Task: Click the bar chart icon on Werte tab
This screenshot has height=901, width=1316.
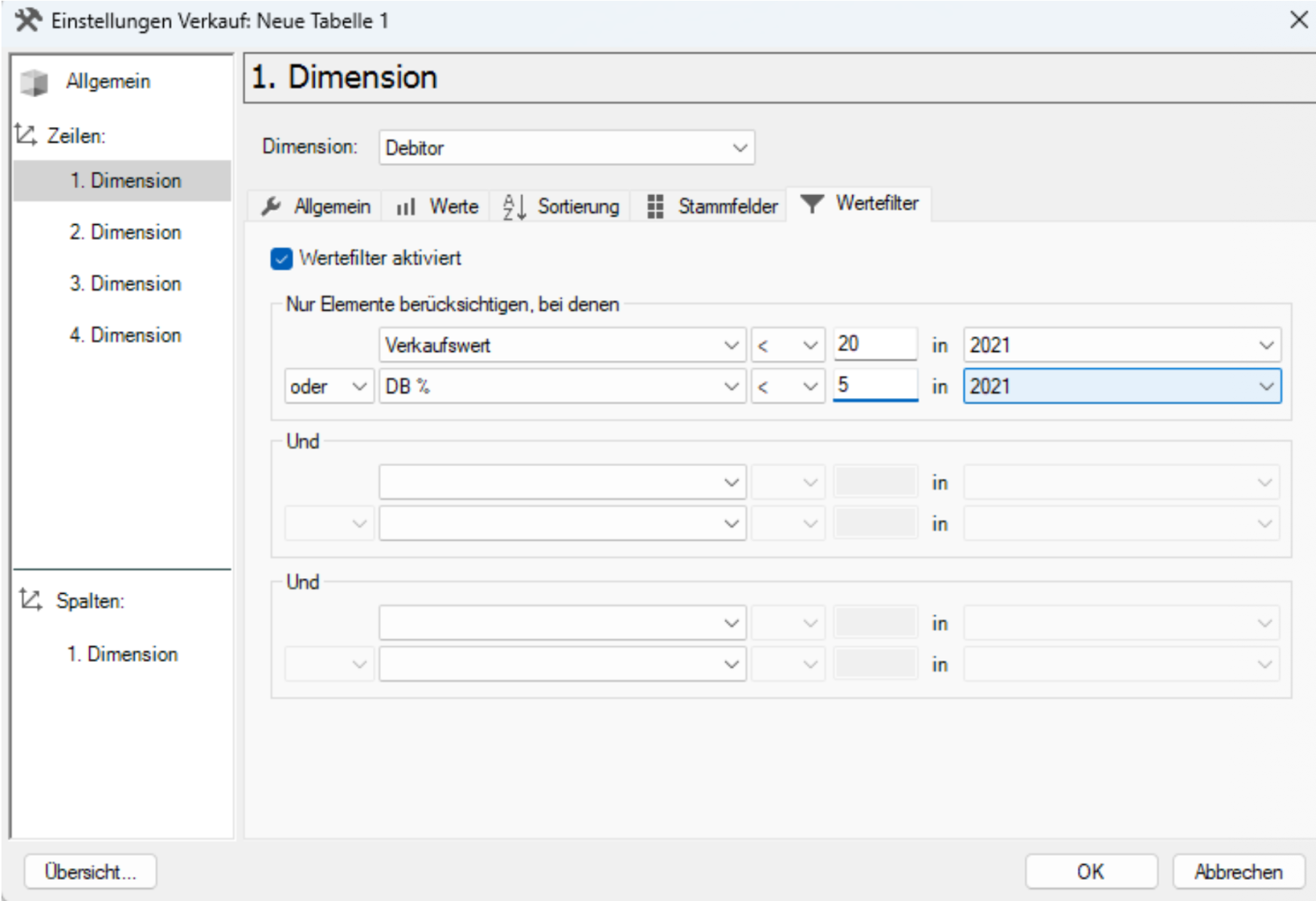Action: click(x=406, y=207)
